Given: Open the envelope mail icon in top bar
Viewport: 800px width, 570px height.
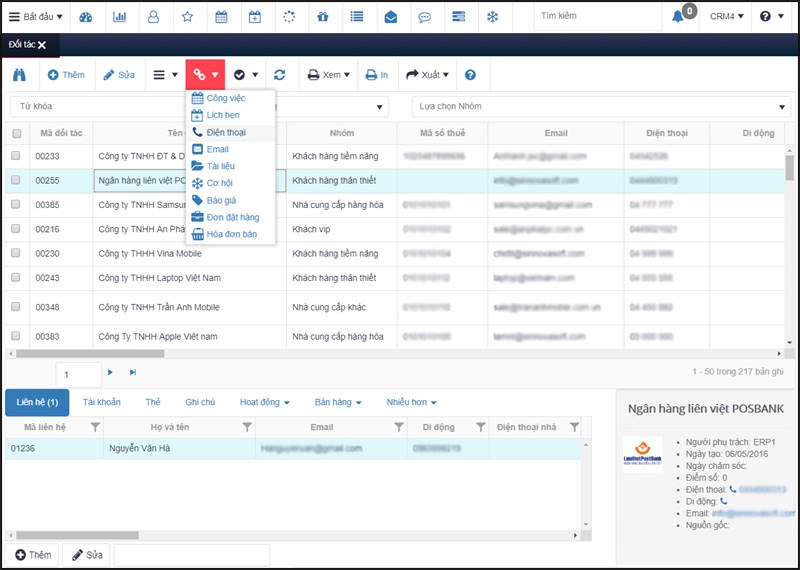Looking at the screenshot, I should [391, 17].
